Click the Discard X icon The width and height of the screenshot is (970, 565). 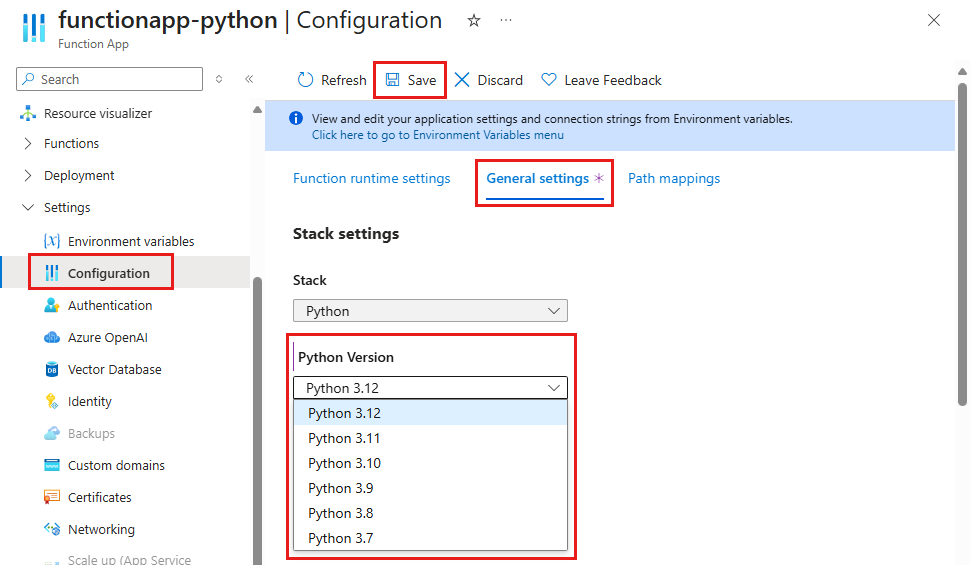pos(462,80)
